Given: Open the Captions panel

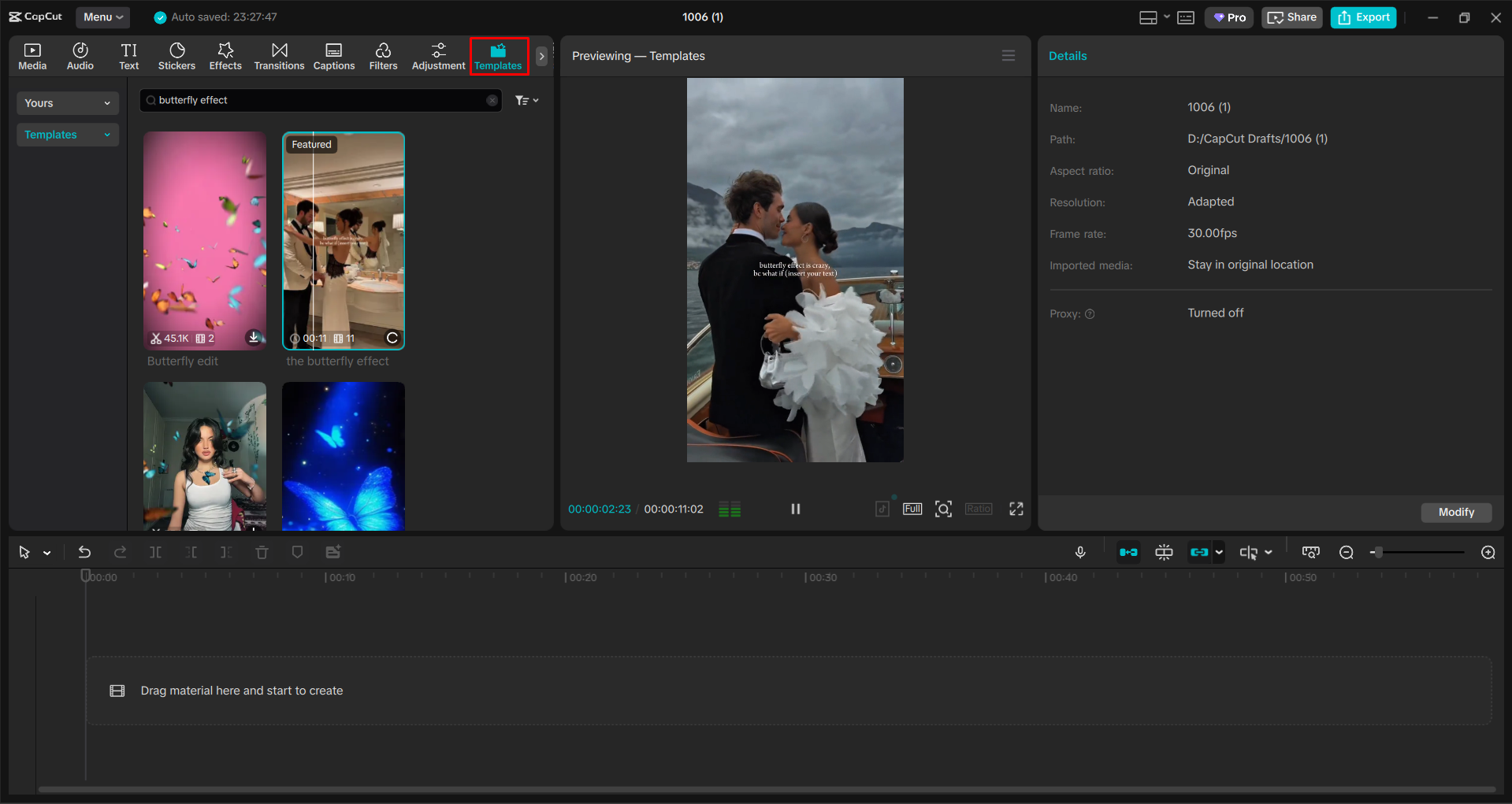Looking at the screenshot, I should pyautogui.click(x=333, y=55).
